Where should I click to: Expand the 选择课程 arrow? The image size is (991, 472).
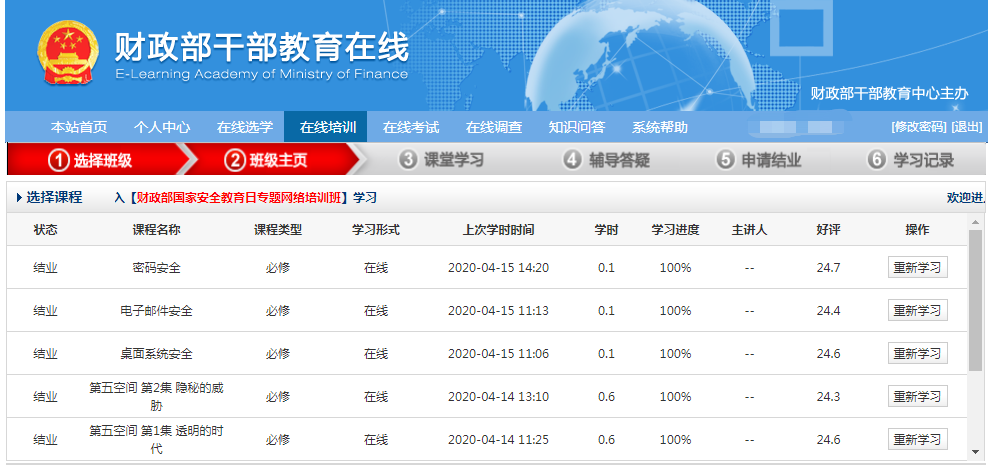[x=20, y=198]
